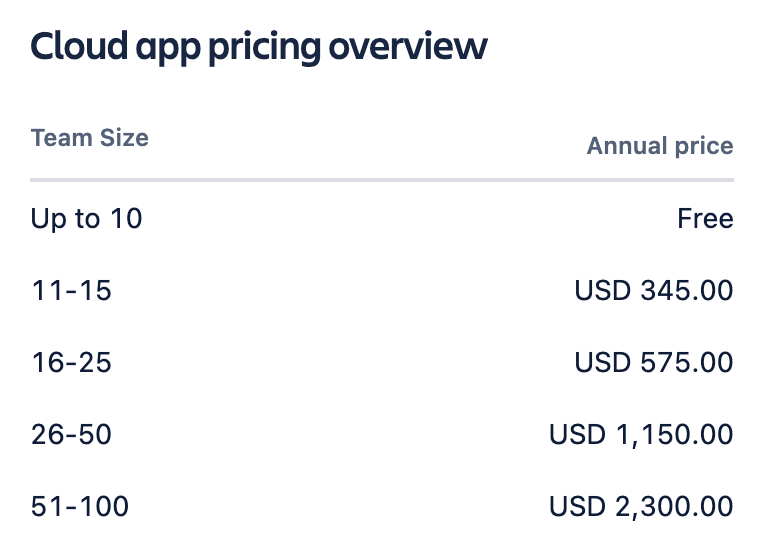Click the word Size in the column header

pos(124,138)
